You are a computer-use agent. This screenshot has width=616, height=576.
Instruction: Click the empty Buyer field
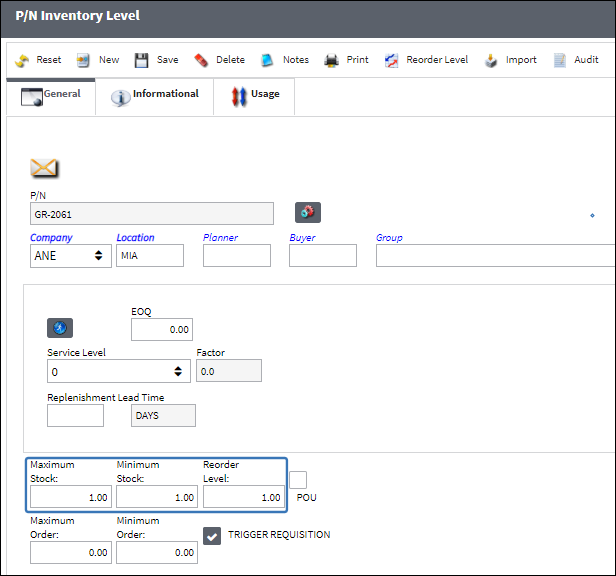(323, 255)
